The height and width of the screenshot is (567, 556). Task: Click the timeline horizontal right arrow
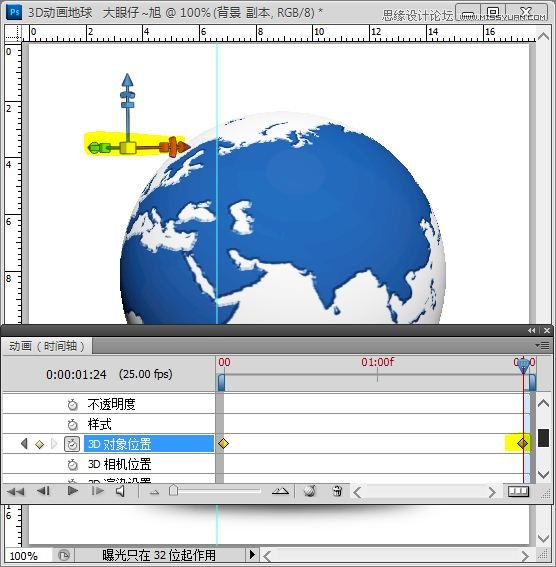(x=492, y=492)
